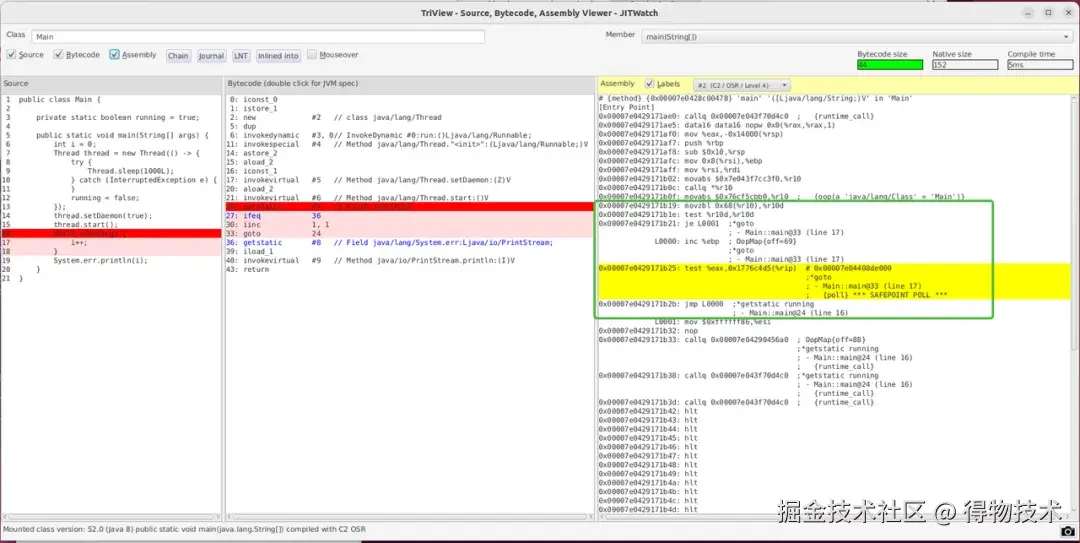Click the Bytecode pane horizontal scrollbar
The height and width of the screenshot is (543, 1080).
click(409, 516)
